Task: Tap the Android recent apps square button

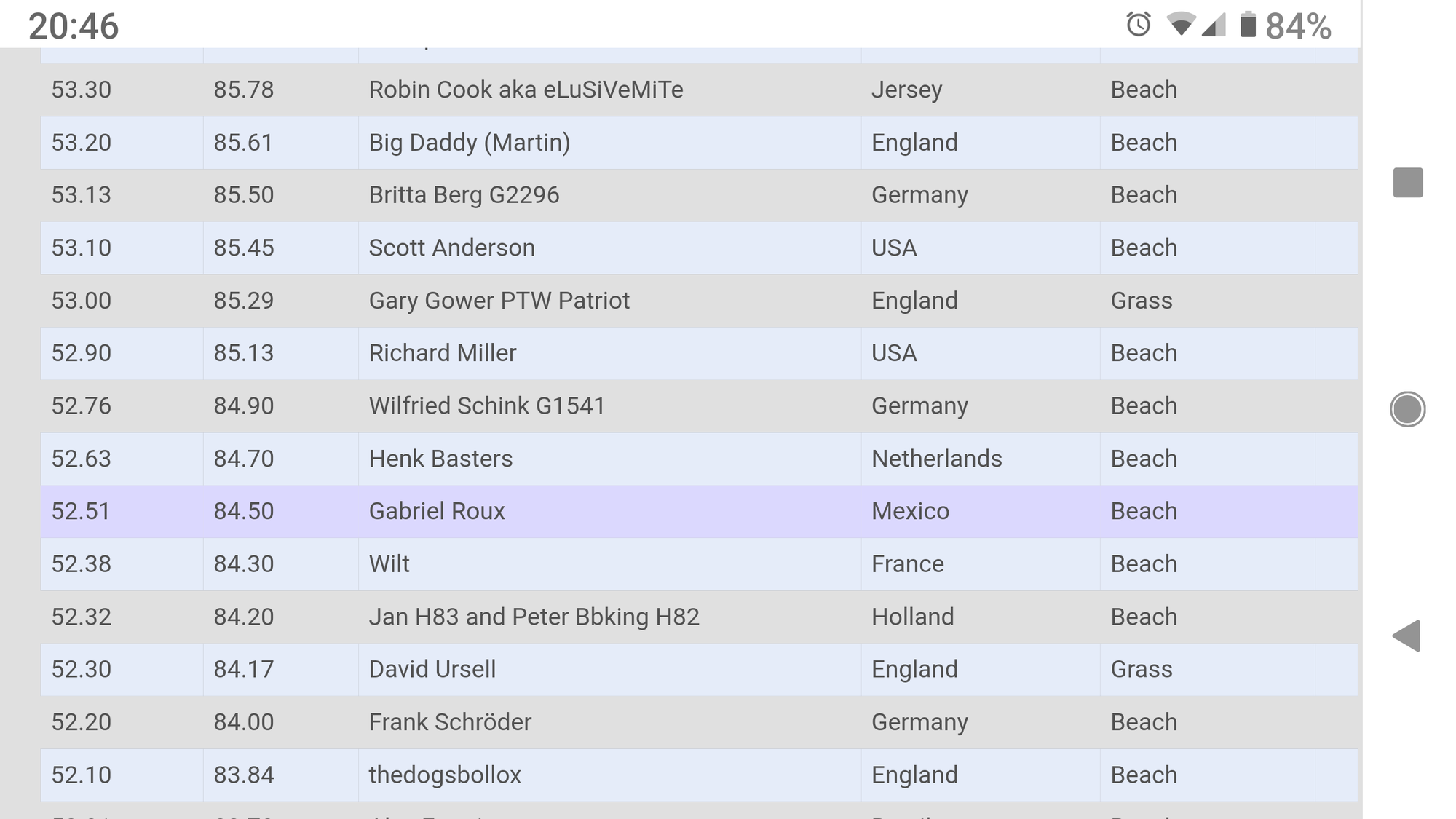Action: click(x=1407, y=182)
